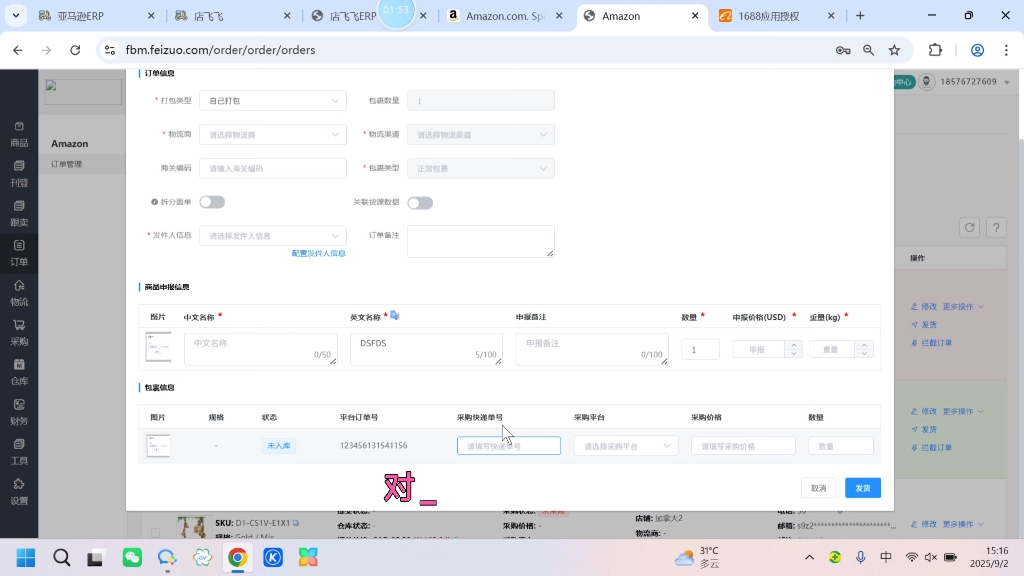Open the 物流 section in sidebar

coord(19,293)
